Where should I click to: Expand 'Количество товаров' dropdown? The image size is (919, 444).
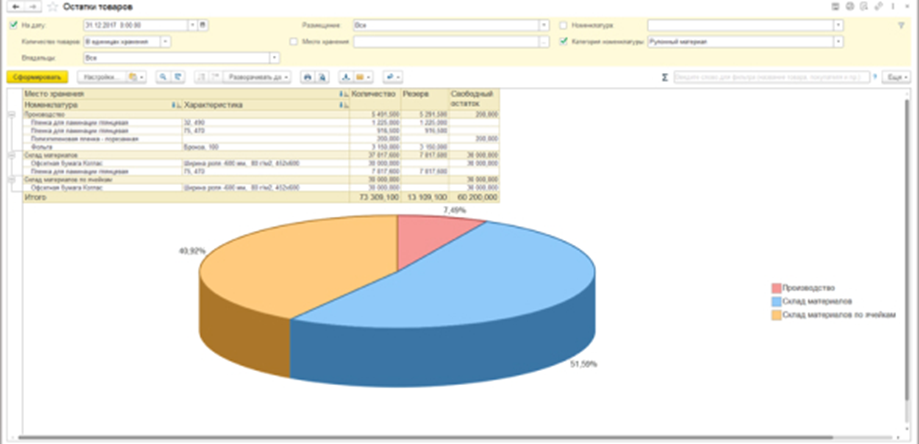pos(165,42)
